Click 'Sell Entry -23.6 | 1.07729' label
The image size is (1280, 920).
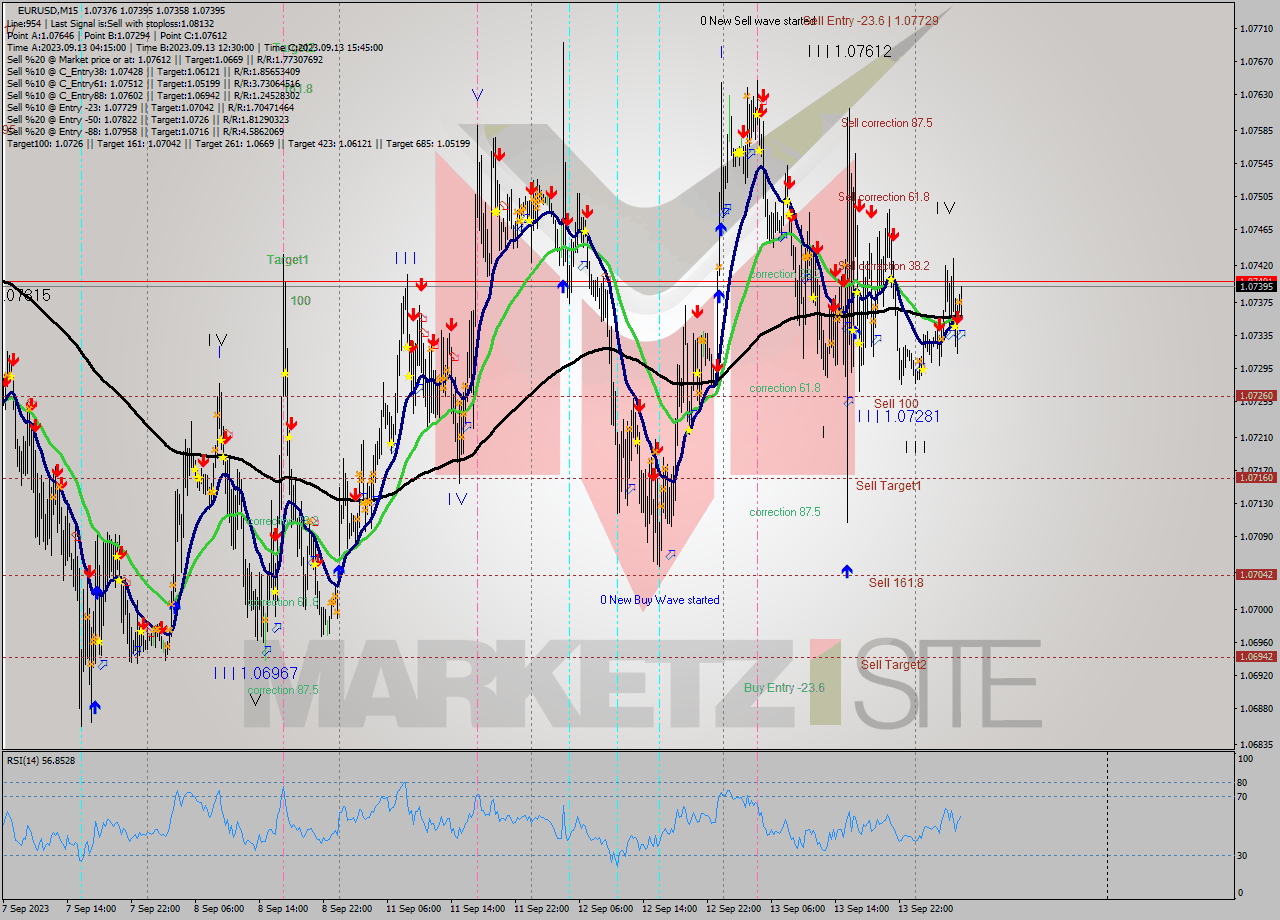coord(873,20)
